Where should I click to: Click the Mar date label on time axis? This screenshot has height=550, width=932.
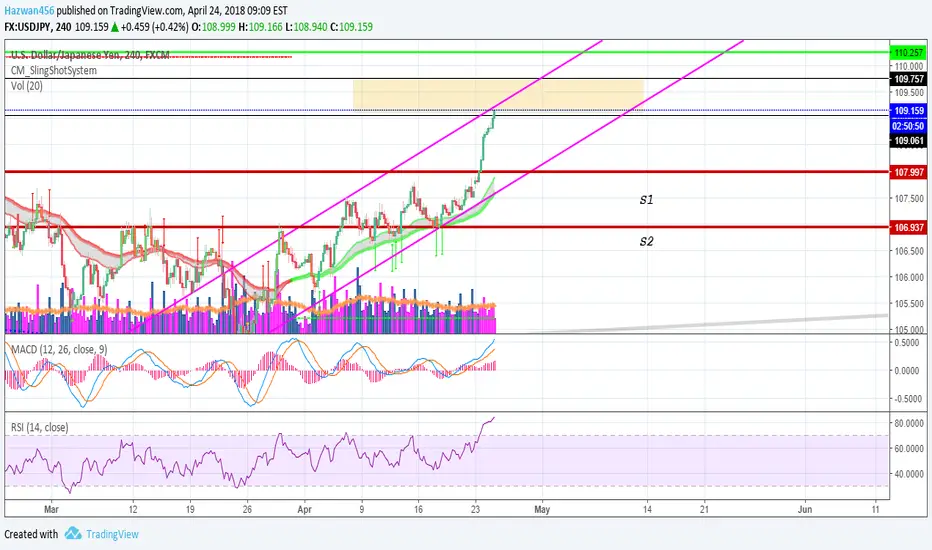tap(52, 510)
